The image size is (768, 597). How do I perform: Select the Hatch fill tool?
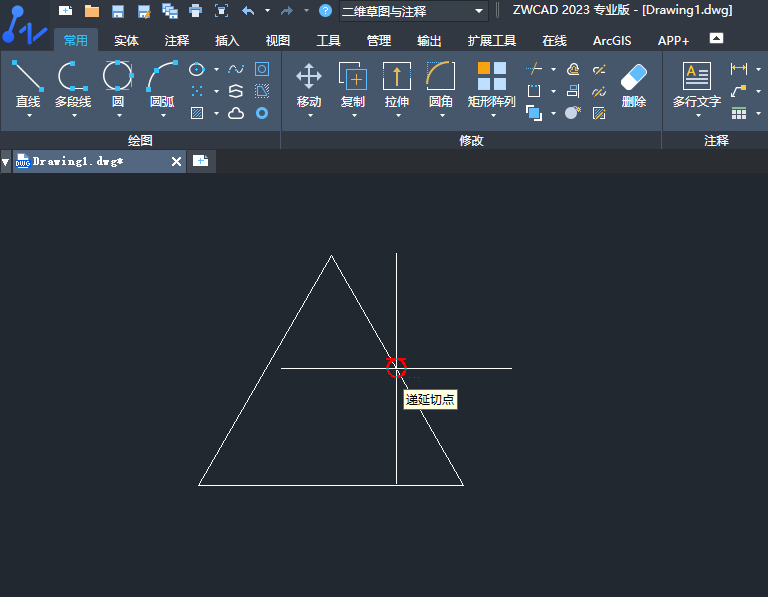pos(197,114)
